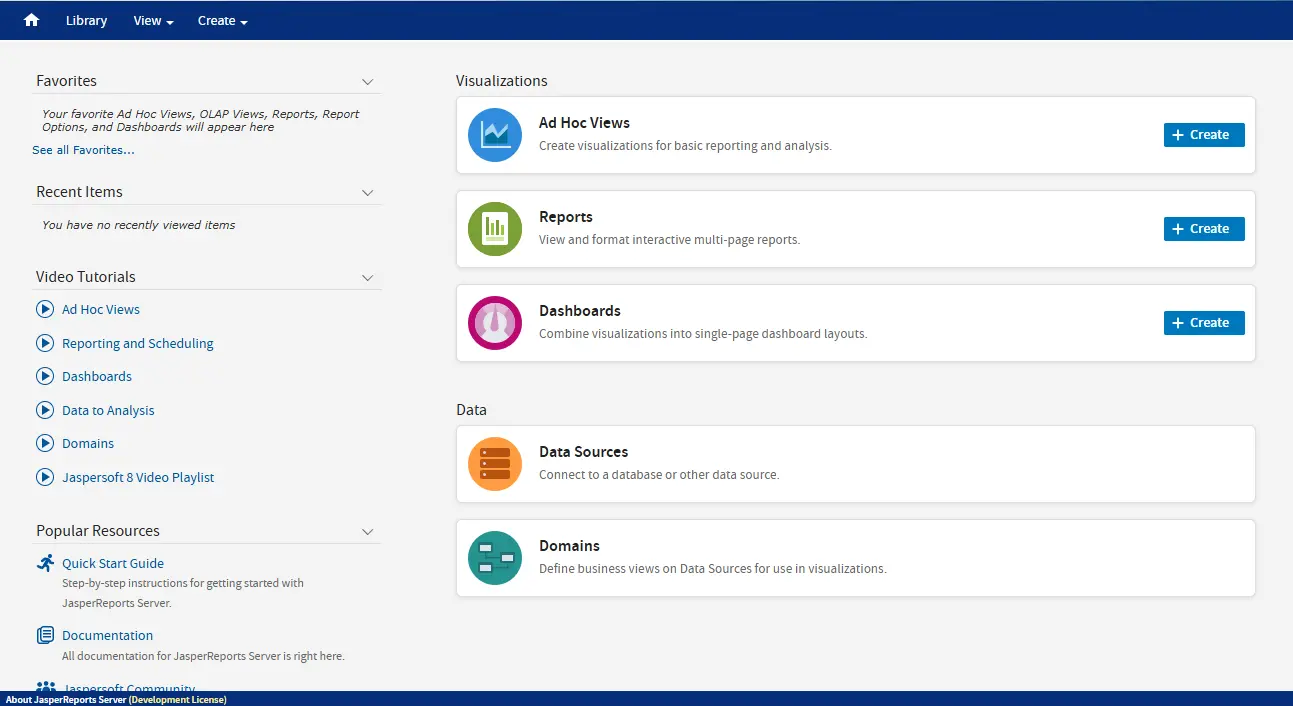Screen dimensions: 1293x706
Task: Collapse the Video Tutorials panel chevron
Action: (367, 278)
